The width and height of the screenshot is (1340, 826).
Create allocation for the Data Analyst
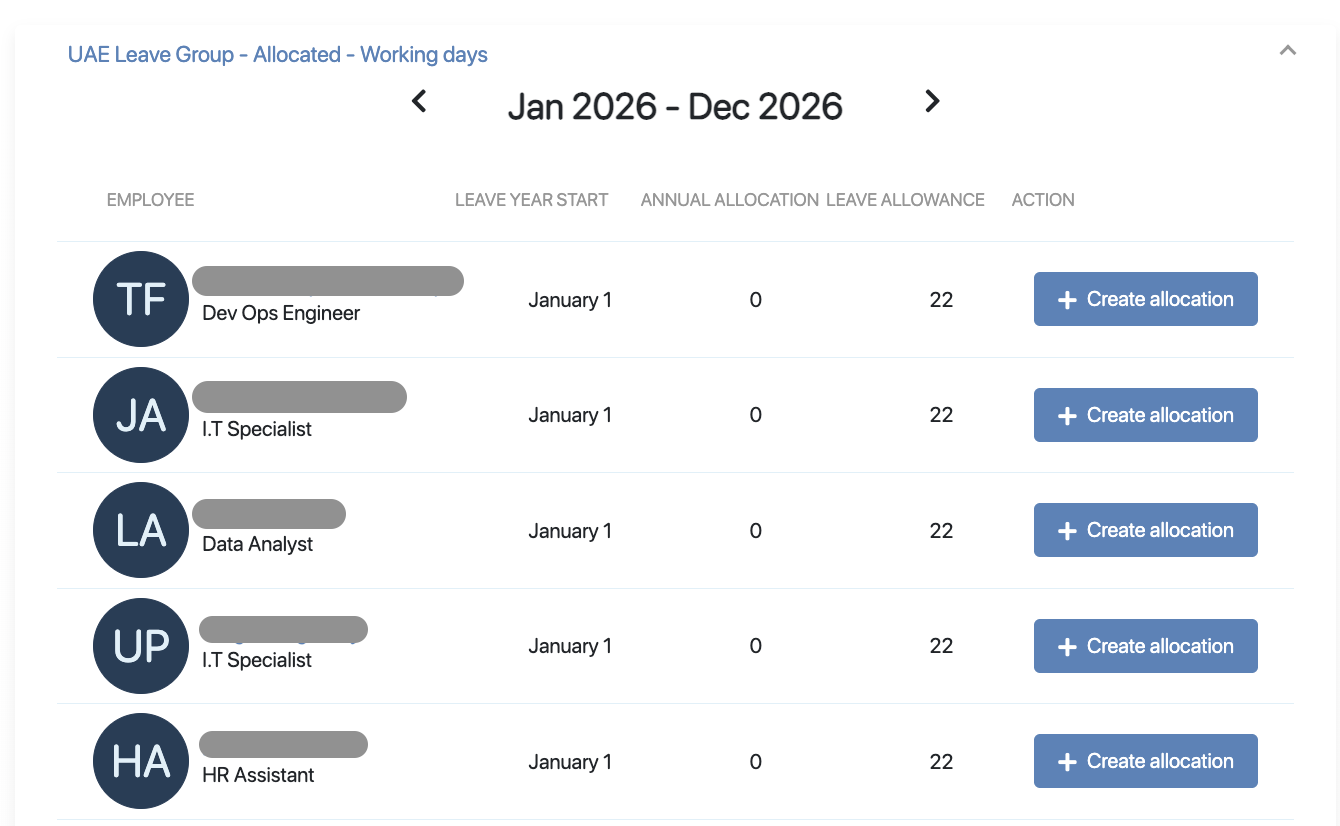[1145, 530]
